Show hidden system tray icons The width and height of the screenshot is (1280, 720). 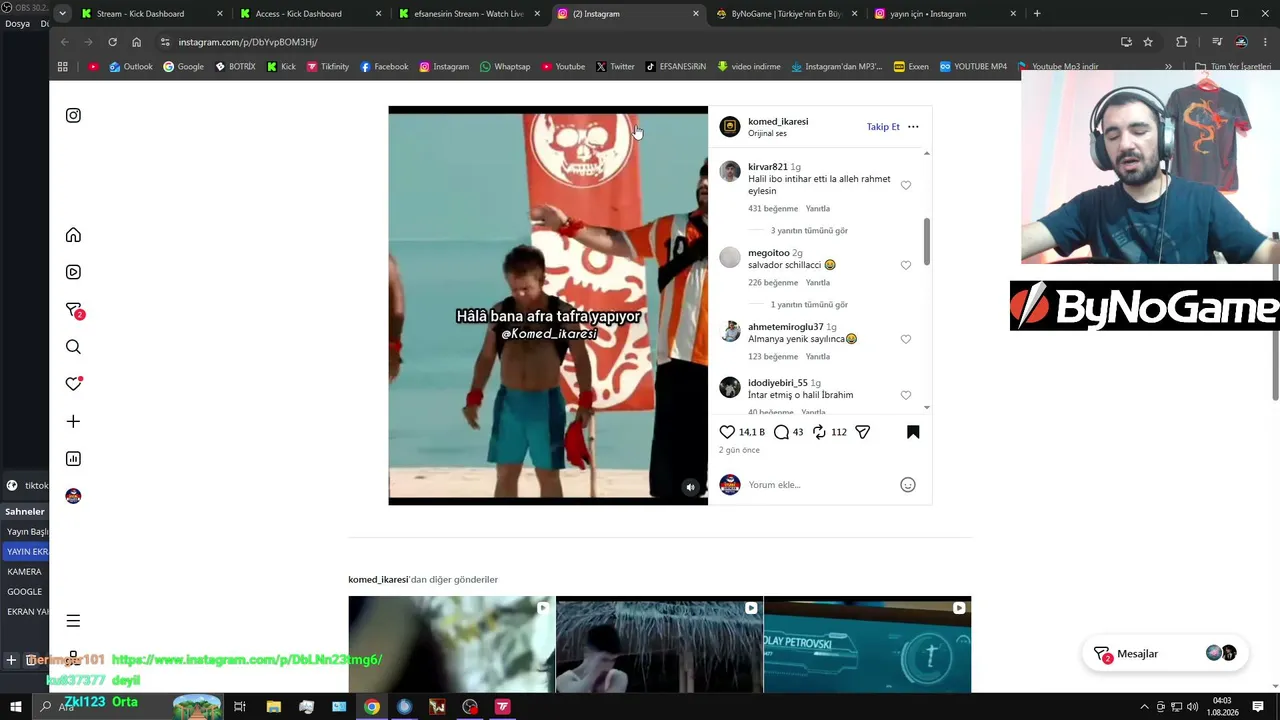click(1145, 707)
